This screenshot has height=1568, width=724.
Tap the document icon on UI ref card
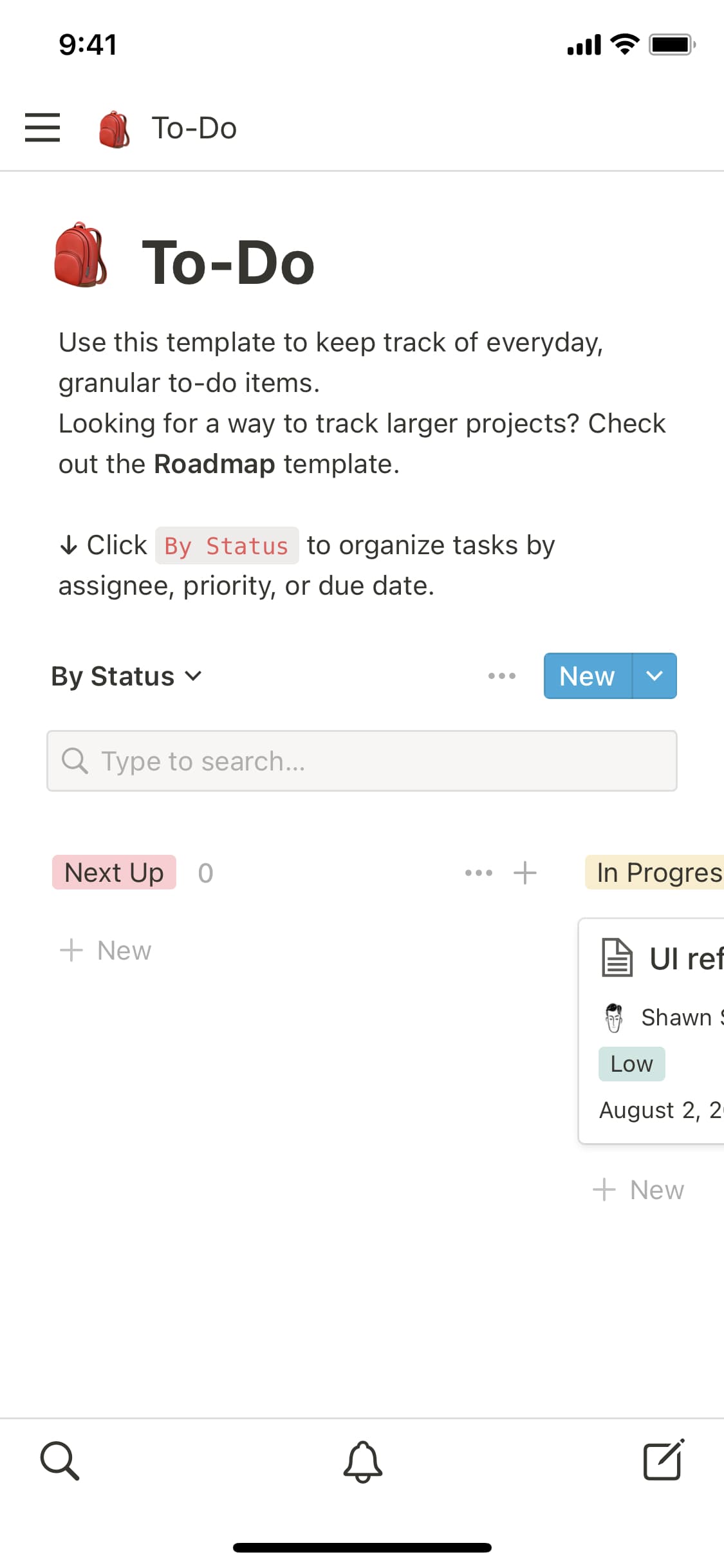click(617, 957)
